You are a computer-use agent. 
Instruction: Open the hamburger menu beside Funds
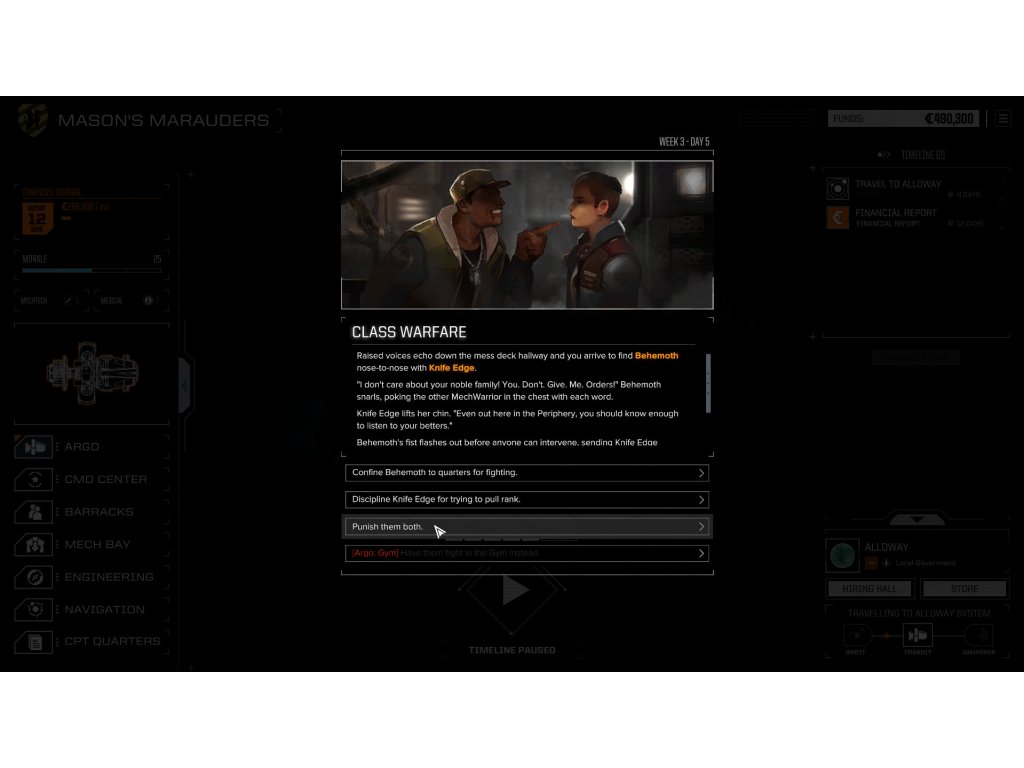[1003, 119]
